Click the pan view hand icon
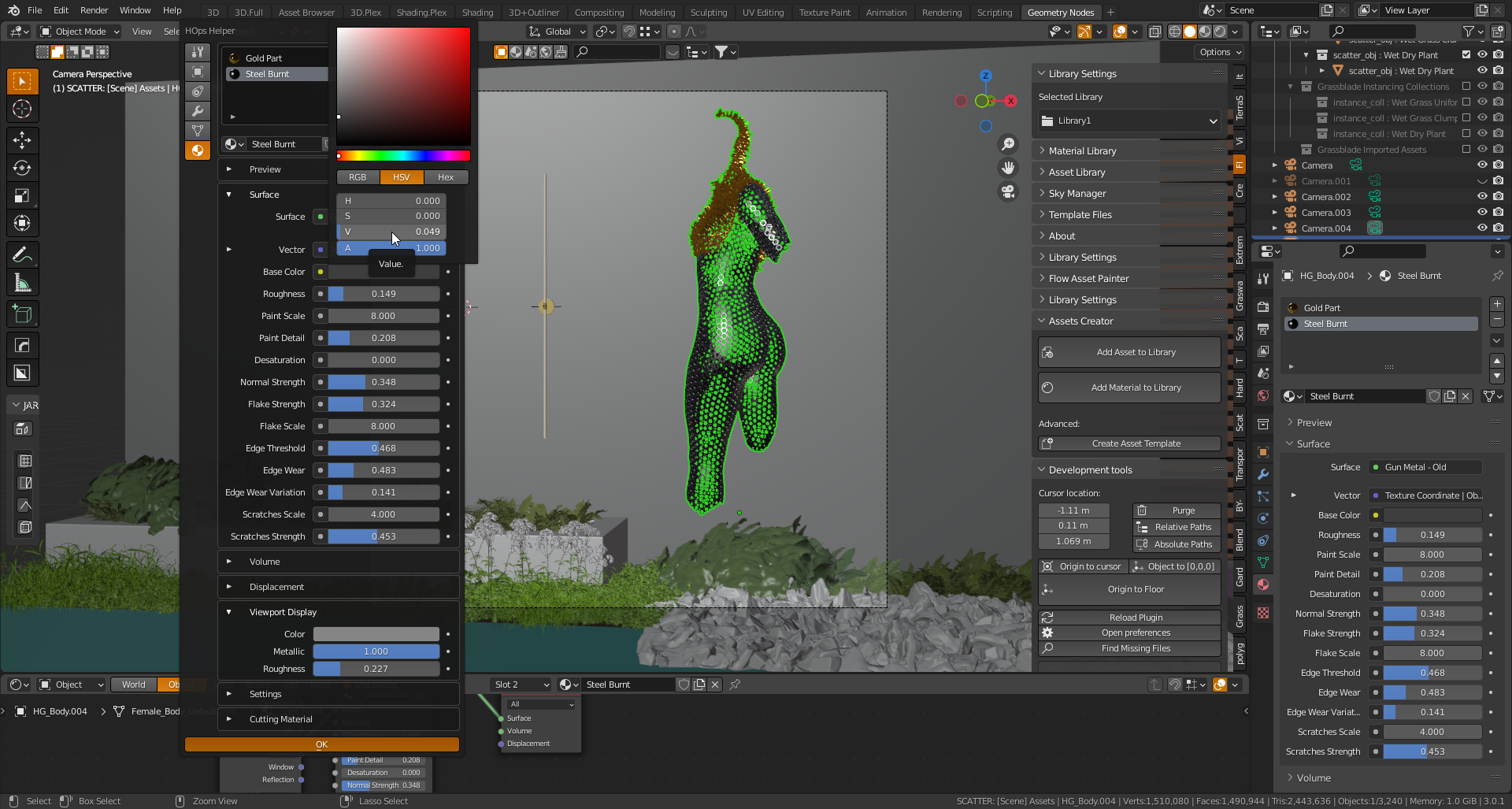This screenshot has height=809, width=1512. point(1008,168)
